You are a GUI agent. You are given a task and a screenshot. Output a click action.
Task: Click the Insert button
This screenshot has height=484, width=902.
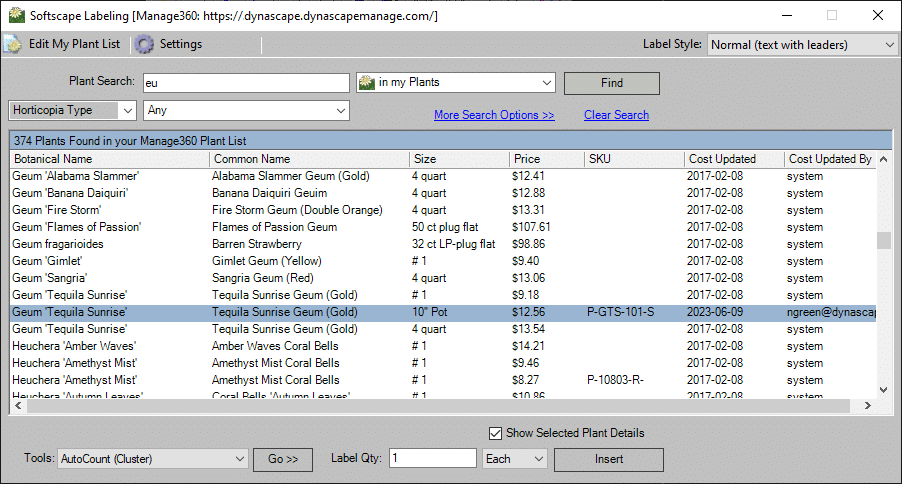point(608,459)
